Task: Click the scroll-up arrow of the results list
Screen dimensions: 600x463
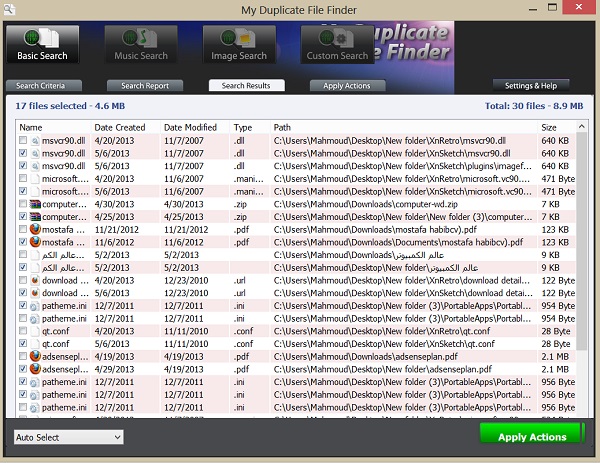Action: 581,127
